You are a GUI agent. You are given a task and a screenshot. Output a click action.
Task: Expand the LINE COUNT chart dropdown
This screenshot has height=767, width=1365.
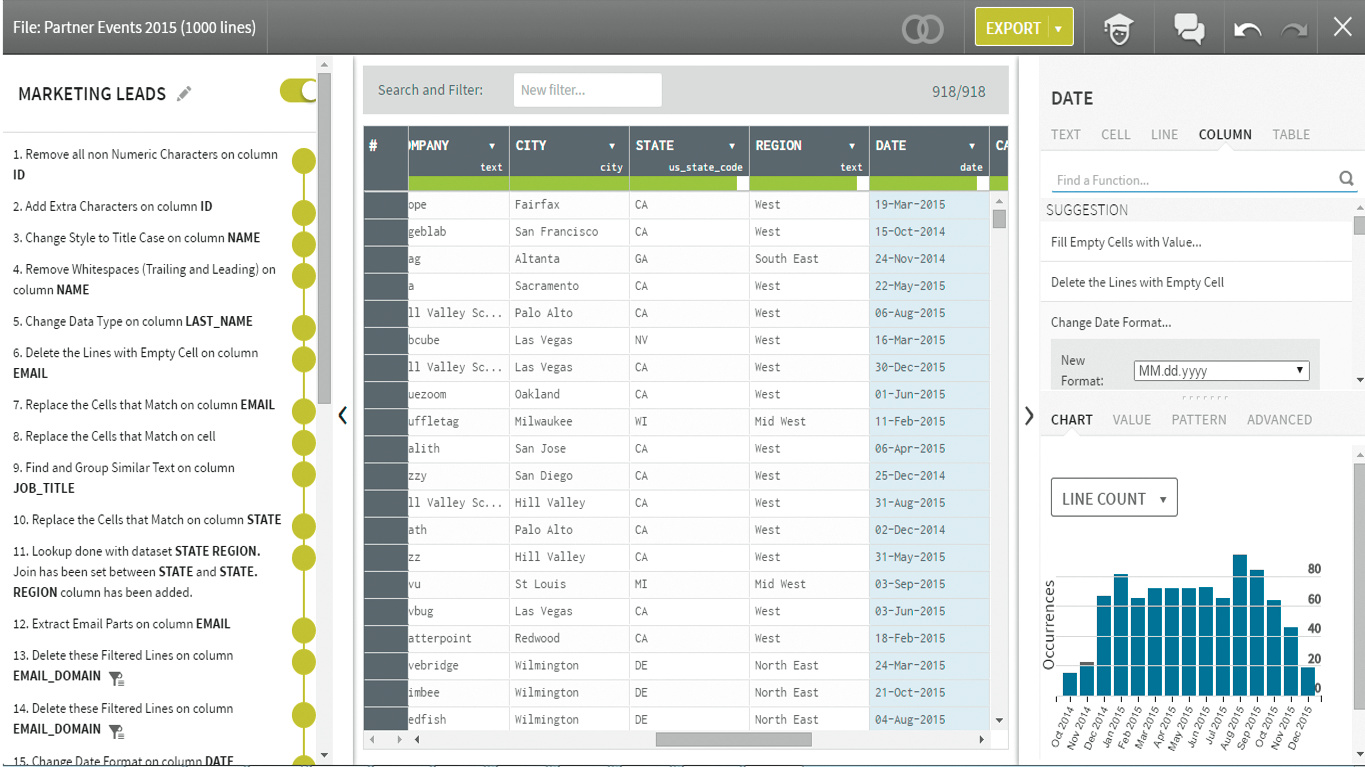(1113, 498)
